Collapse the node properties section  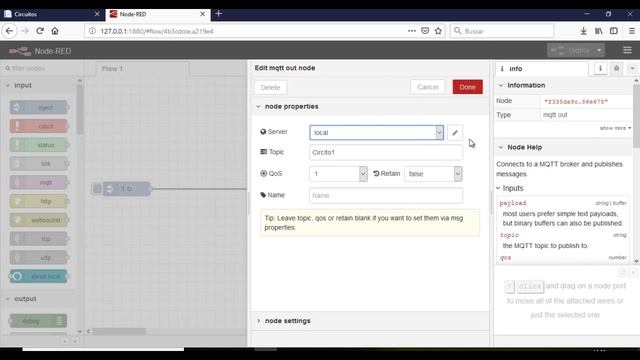pyautogui.click(x=258, y=107)
